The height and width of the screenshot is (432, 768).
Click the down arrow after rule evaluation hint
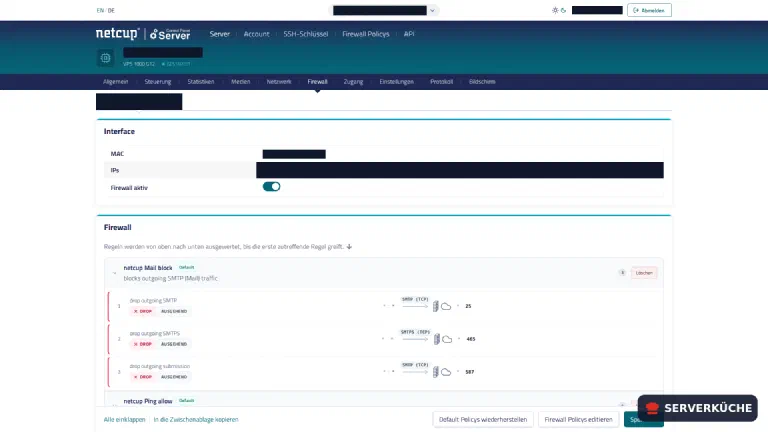point(349,247)
